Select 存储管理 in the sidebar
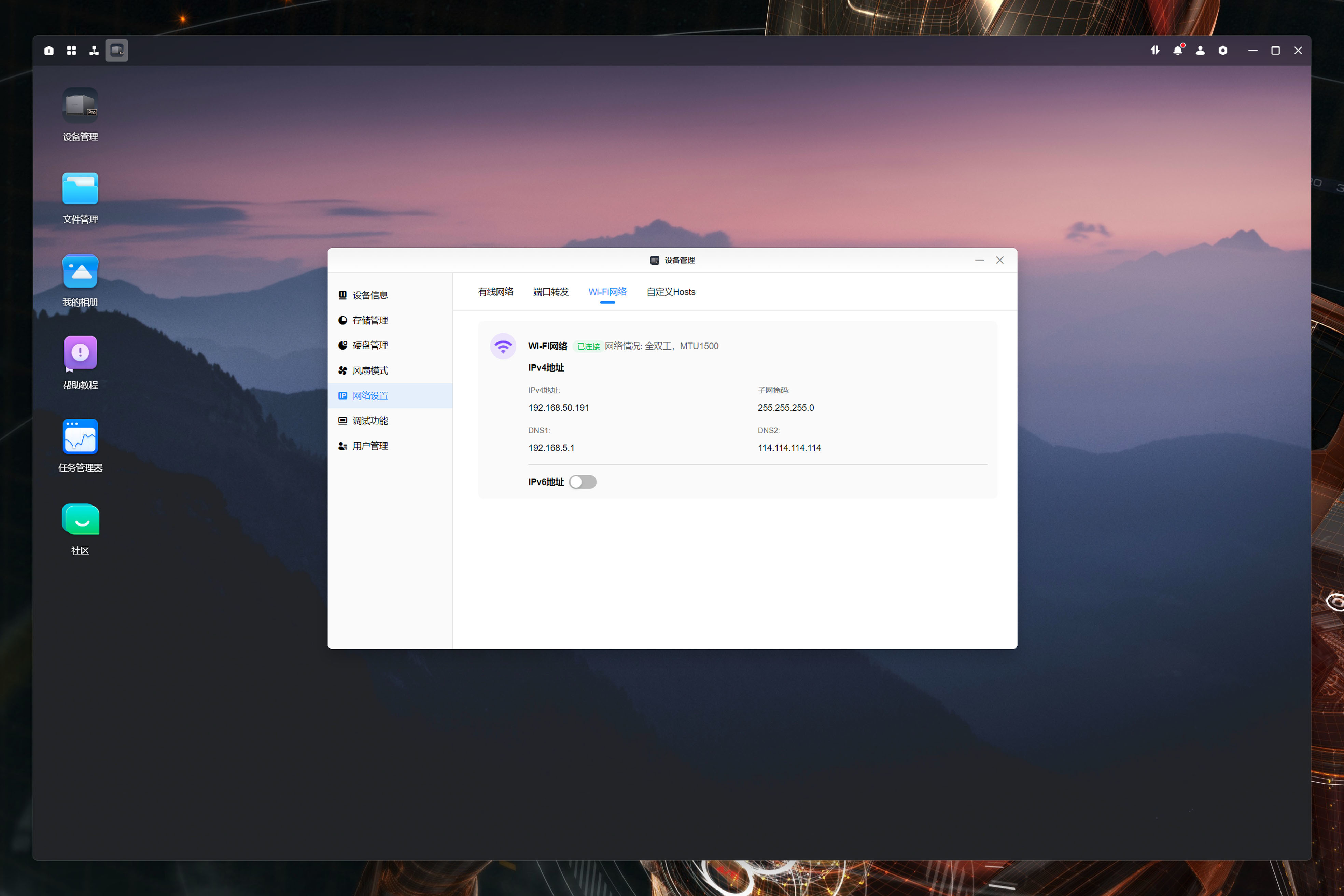Viewport: 1344px width, 896px height. [370, 321]
